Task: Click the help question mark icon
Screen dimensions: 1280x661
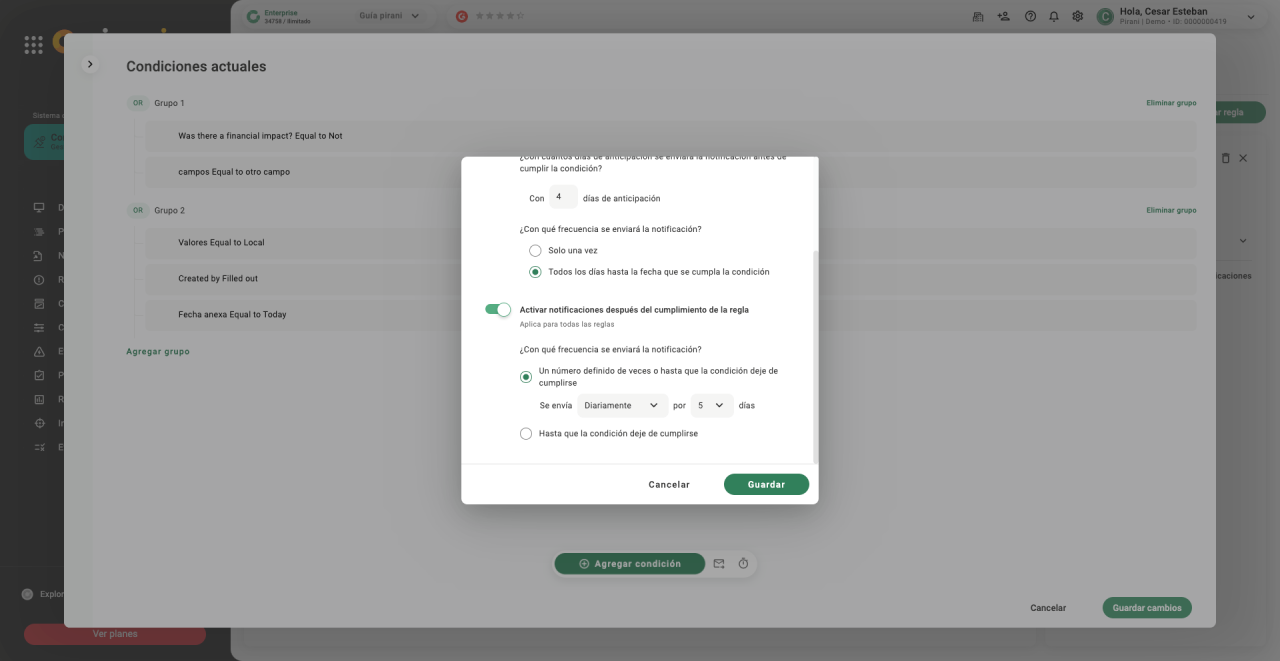Action: point(1030,16)
